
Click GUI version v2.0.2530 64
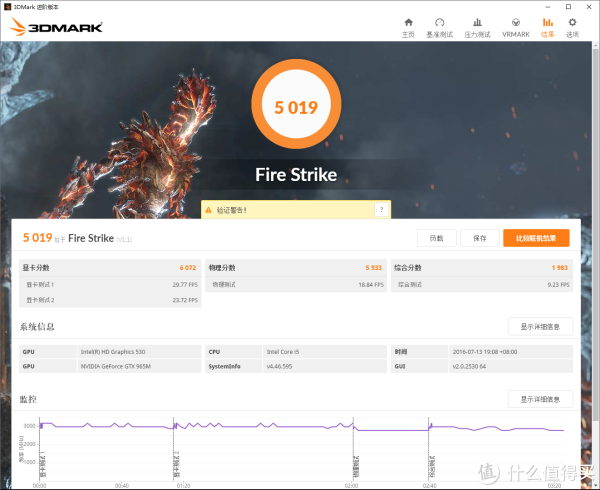click(x=469, y=366)
